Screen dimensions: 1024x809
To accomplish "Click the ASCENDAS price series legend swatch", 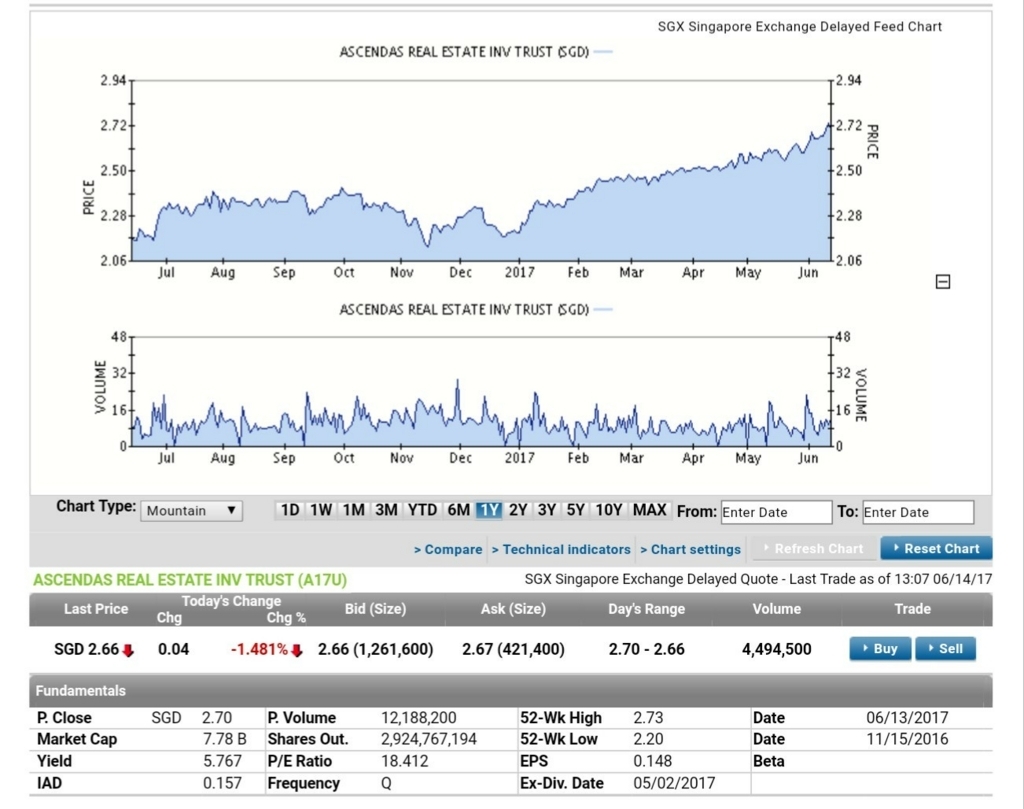I will [603, 52].
